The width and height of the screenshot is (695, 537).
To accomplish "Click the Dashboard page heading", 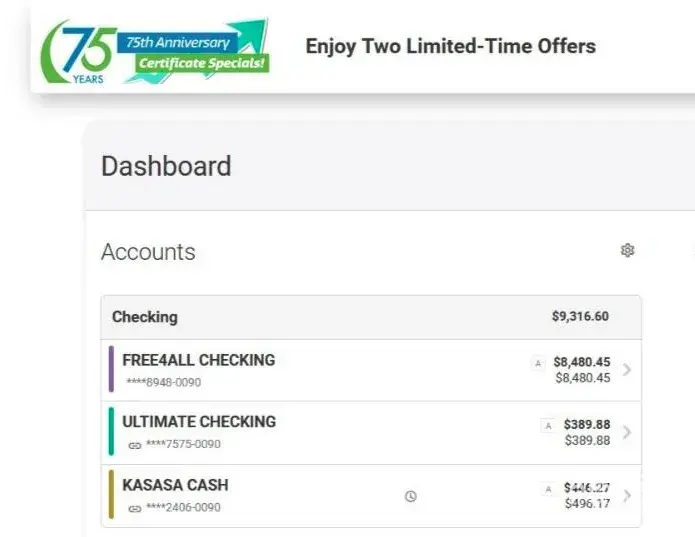I will pyautogui.click(x=166, y=166).
